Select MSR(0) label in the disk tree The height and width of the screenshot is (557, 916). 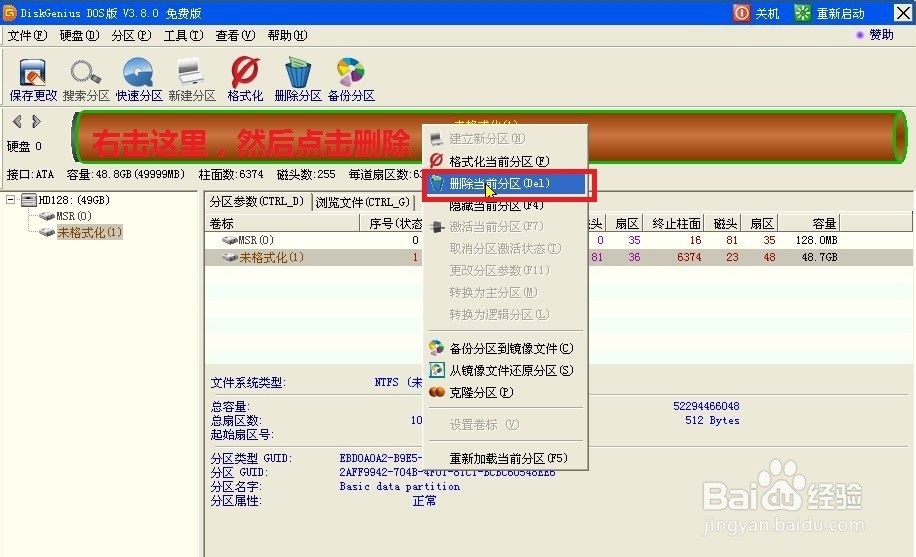click(x=74, y=216)
